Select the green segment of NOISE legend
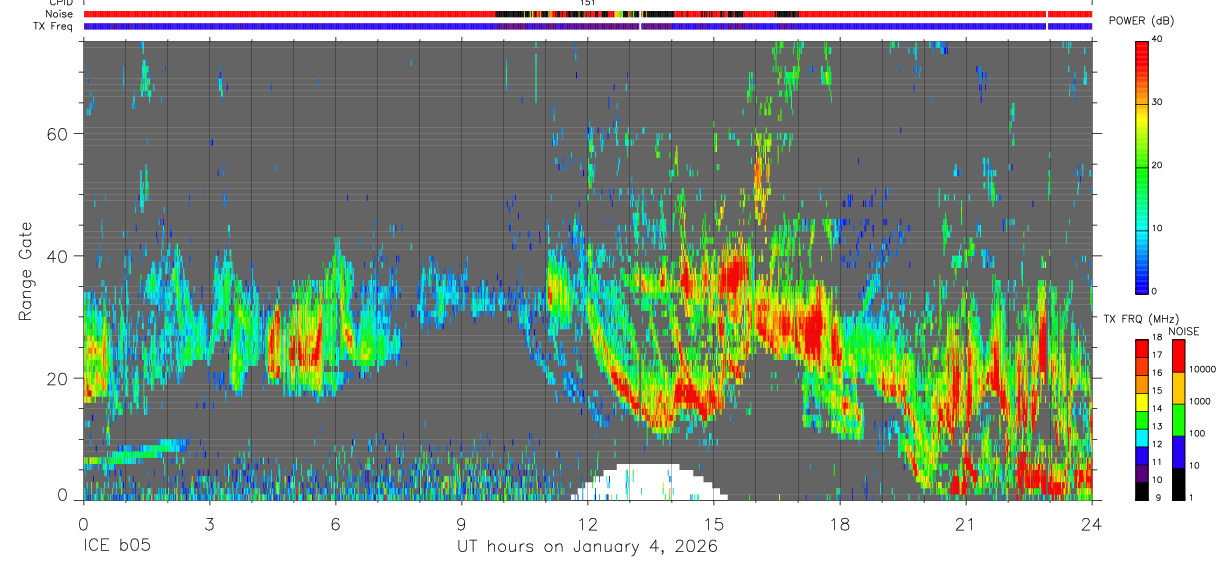Viewport: 1228px width, 567px height. point(1179,420)
